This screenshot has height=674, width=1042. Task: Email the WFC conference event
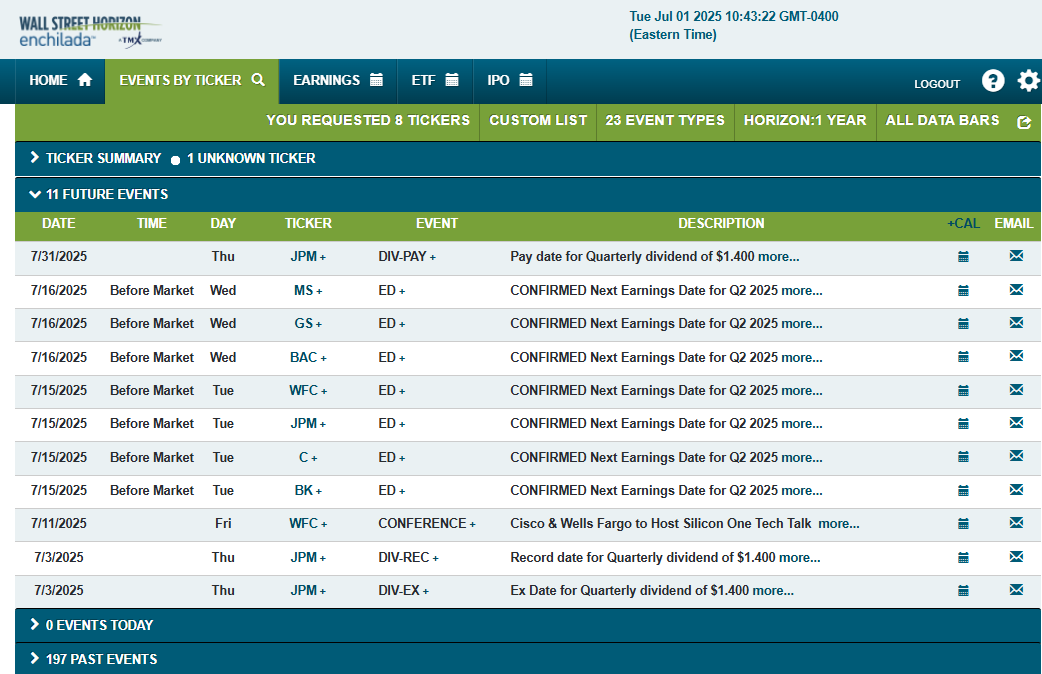(x=1016, y=523)
